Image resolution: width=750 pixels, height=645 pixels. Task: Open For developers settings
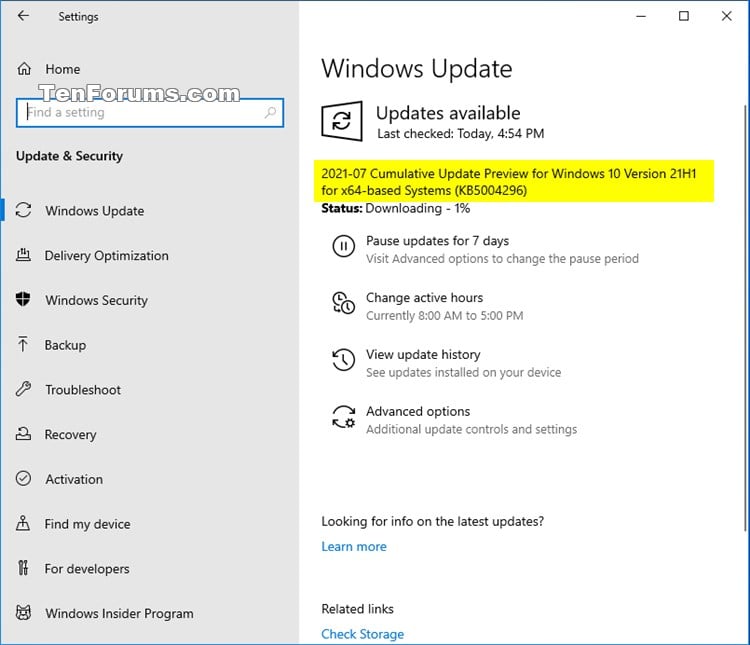tap(87, 569)
